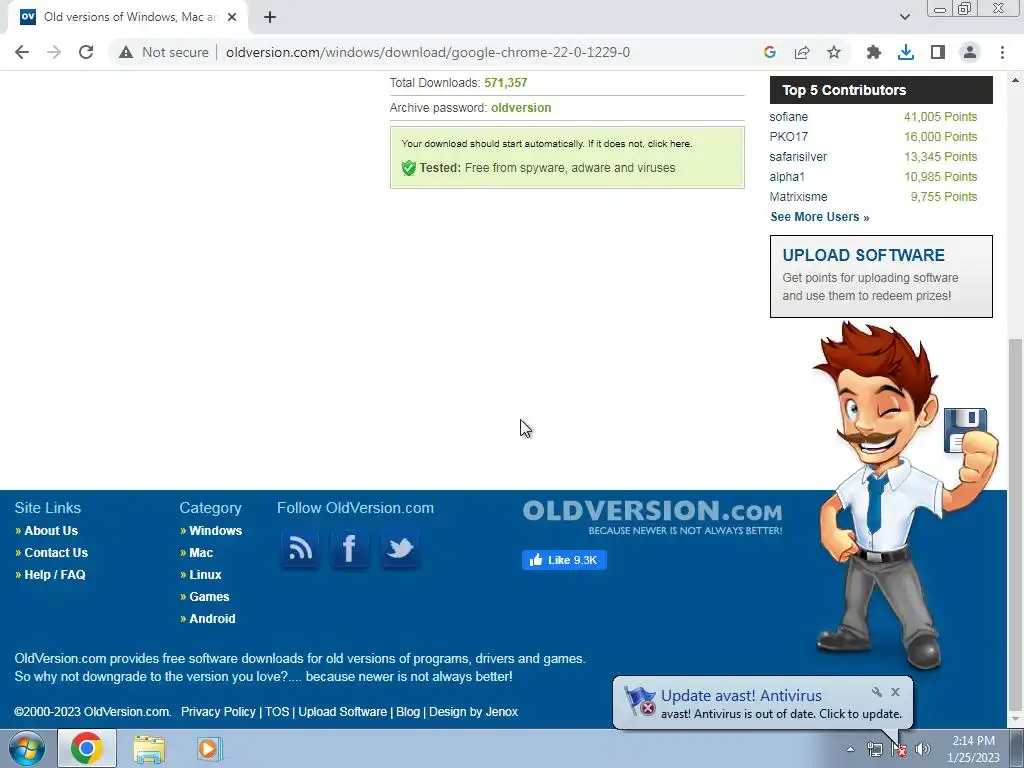The width and height of the screenshot is (1024, 768).
Task: Go back to the previous page
Action: tap(22, 52)
